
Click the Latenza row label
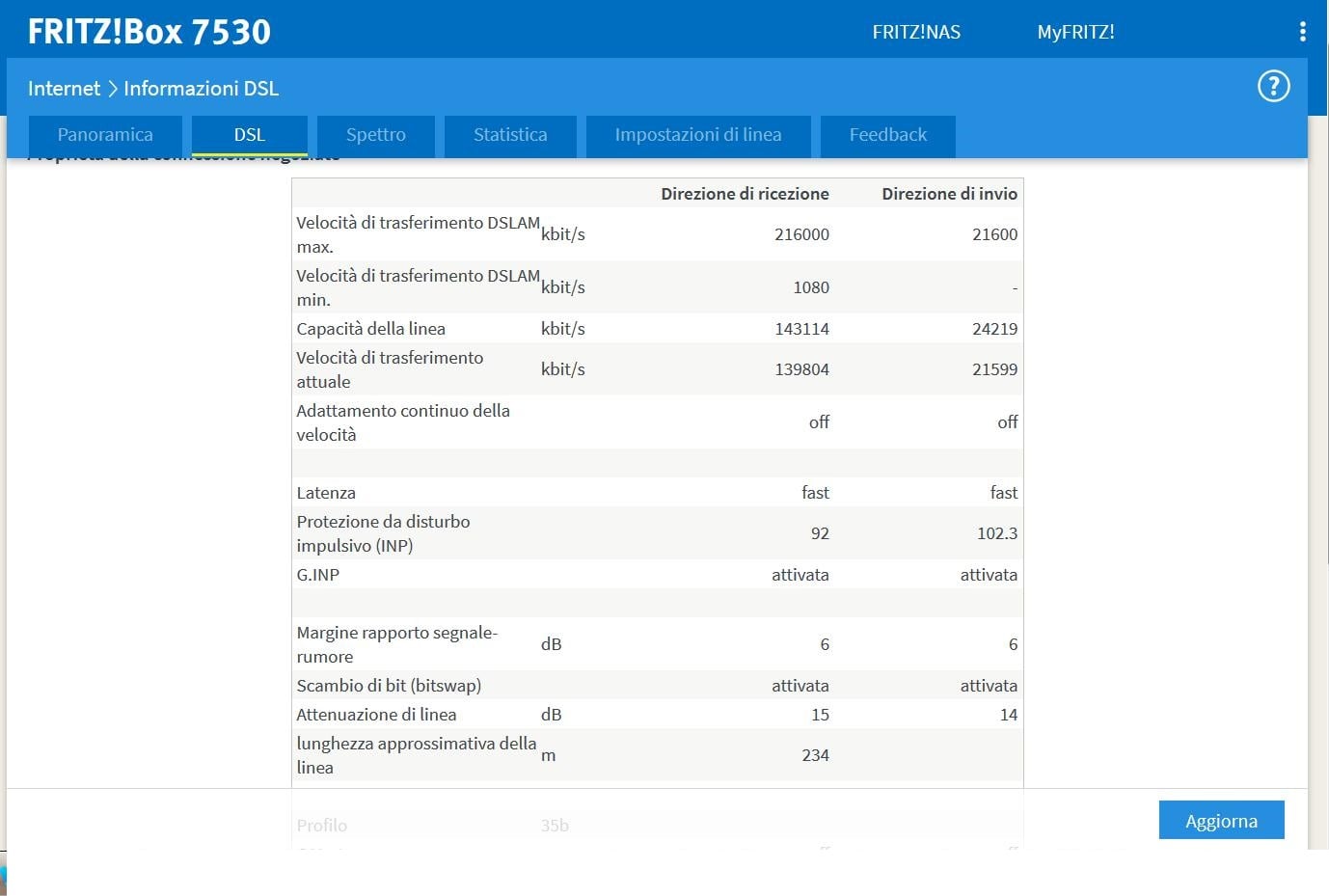coord(326,493)
